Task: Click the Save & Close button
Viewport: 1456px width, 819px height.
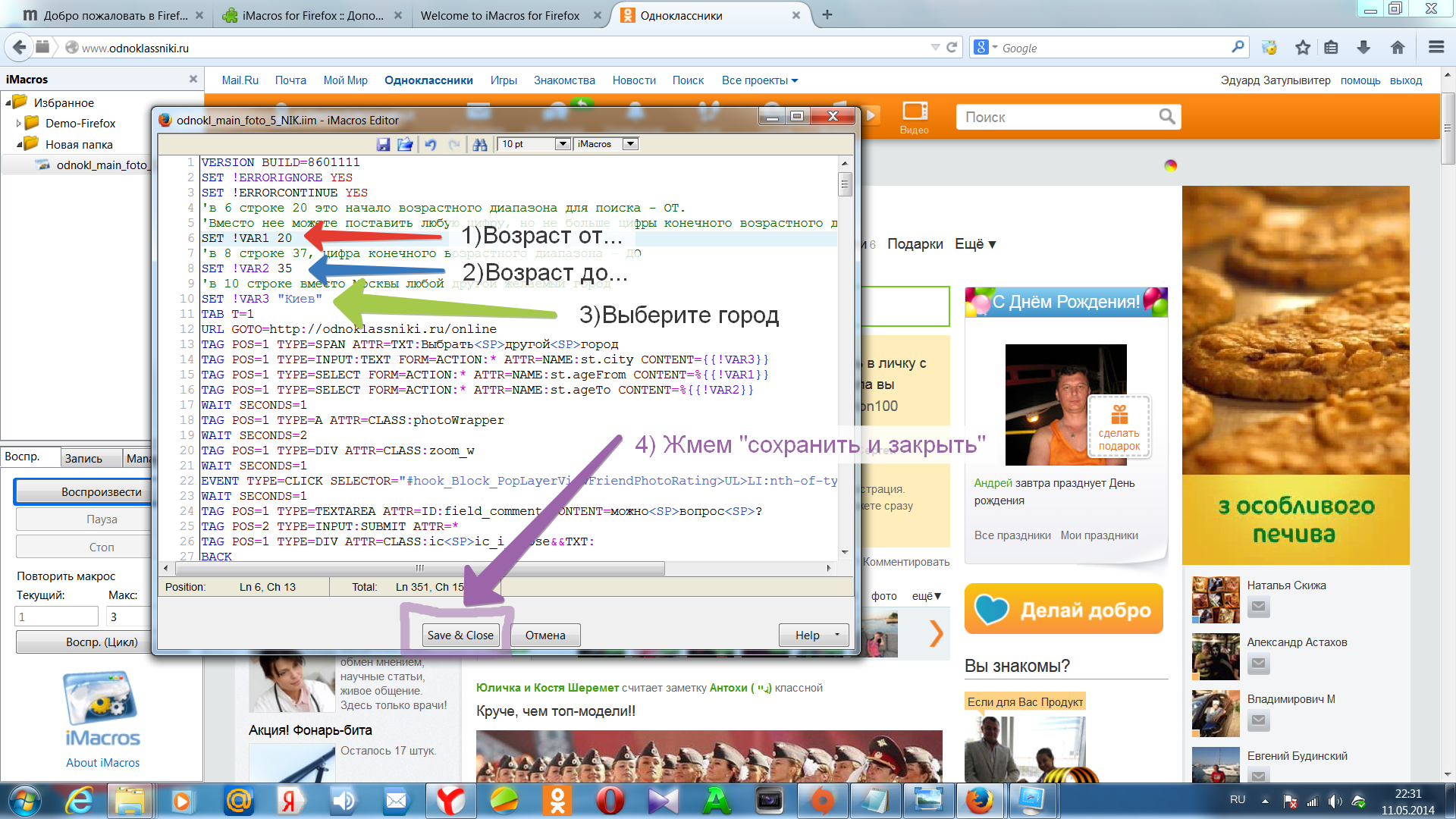Action: pyautogui.click(x=460, y=635)
